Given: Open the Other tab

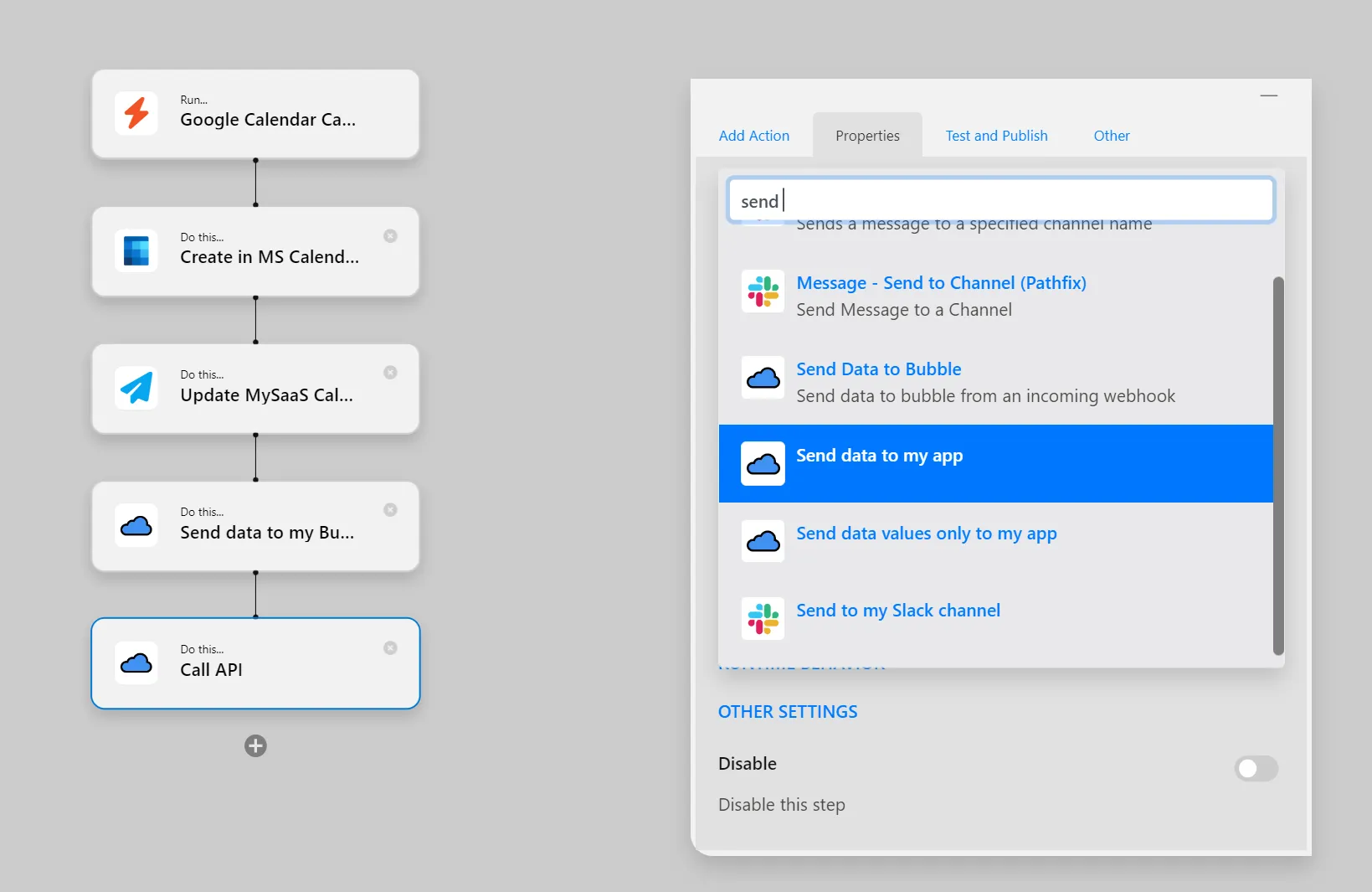Looking at the screenshot, I should pos(1112,136).
